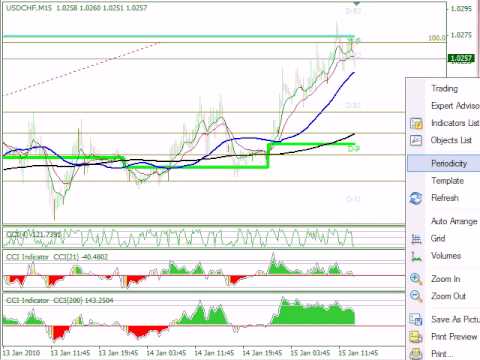
Task: Choose Save As Picture entry
Action: click(x=455, y=319)
